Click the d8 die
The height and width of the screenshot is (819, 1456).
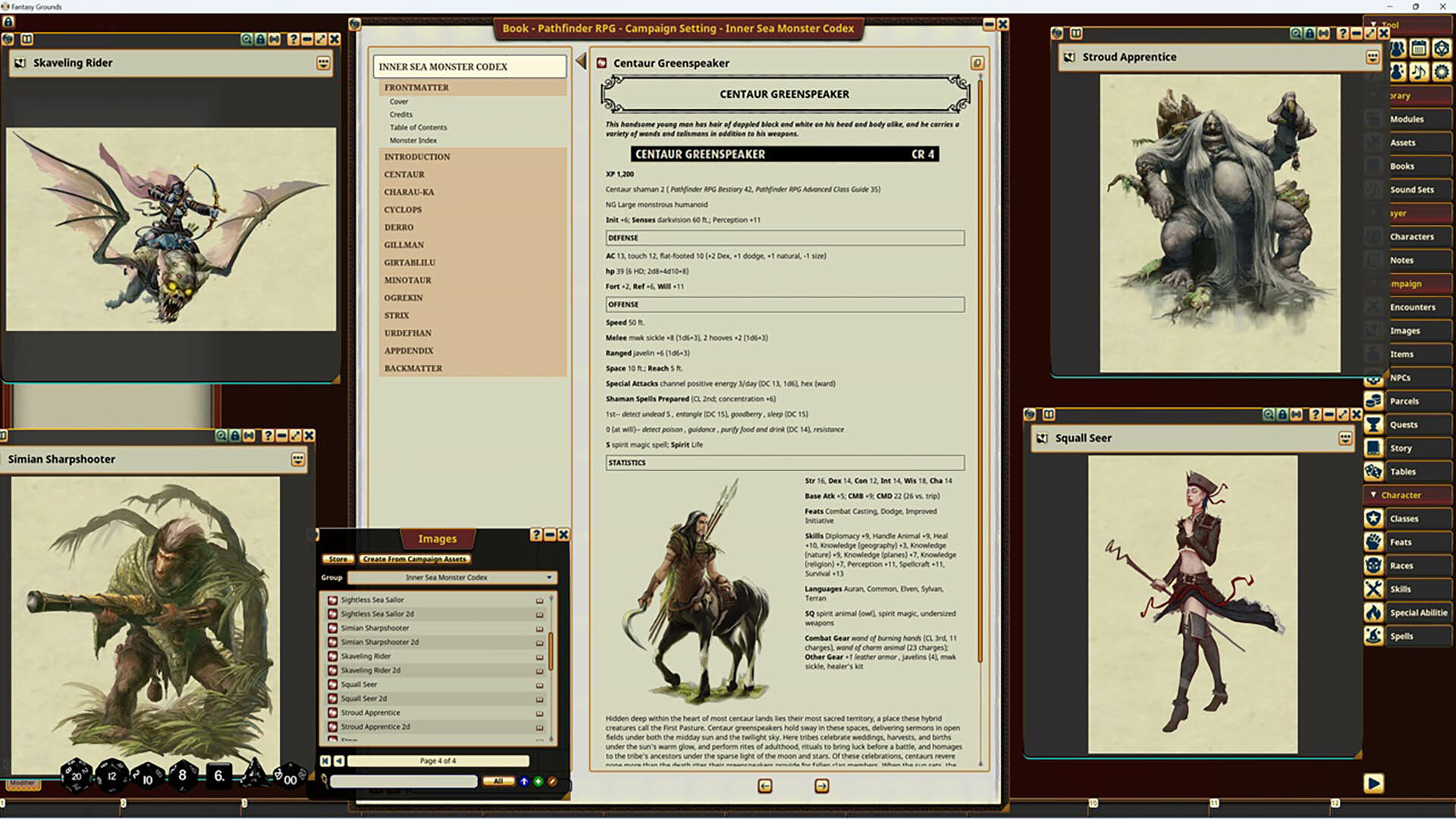(x=182, y=775)
